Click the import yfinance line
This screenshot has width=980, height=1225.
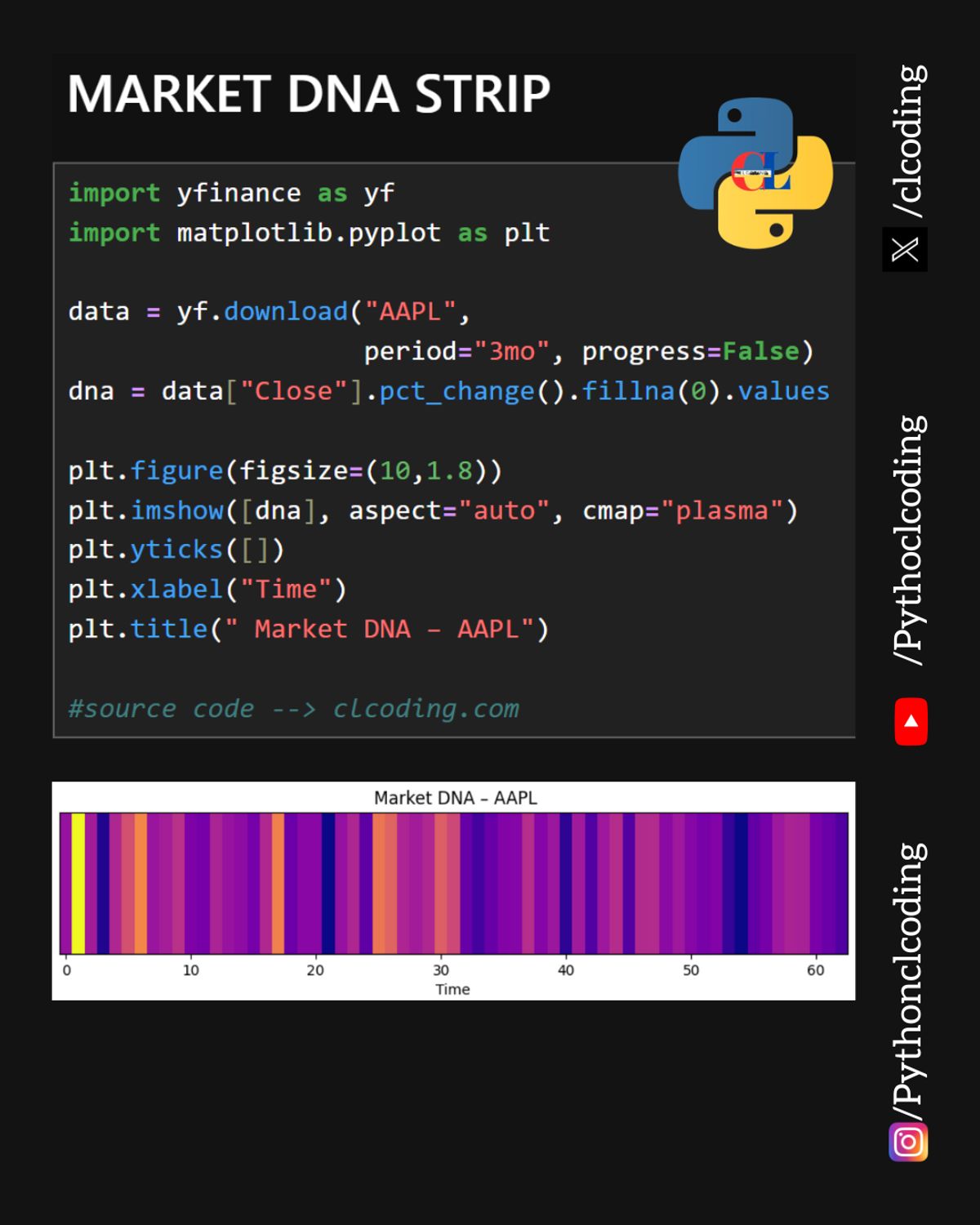(x=231, y=193)
